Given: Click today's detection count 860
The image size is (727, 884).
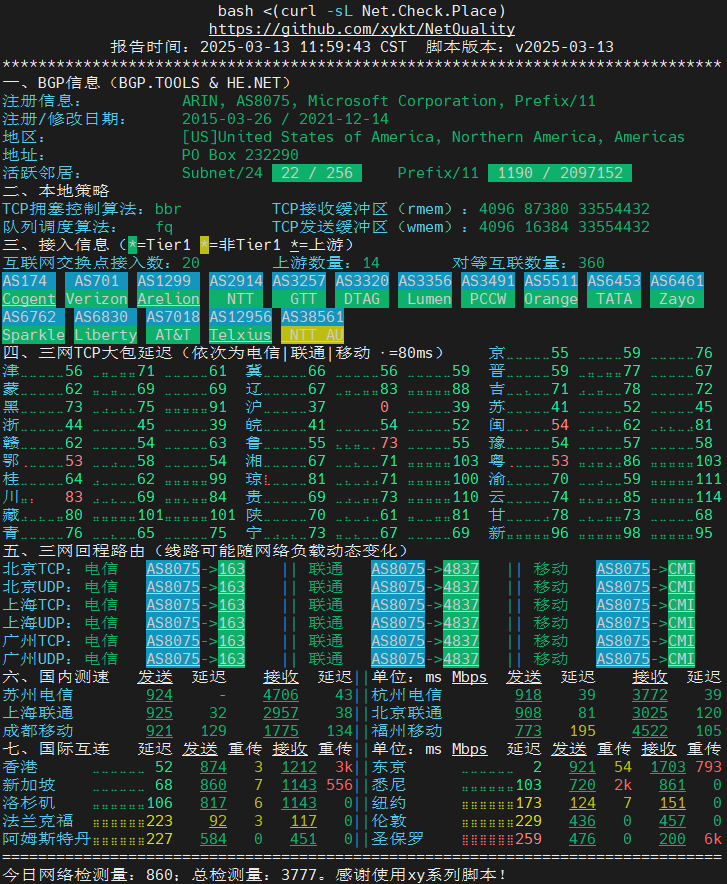Looking at the screenshot, I should 159,875.
